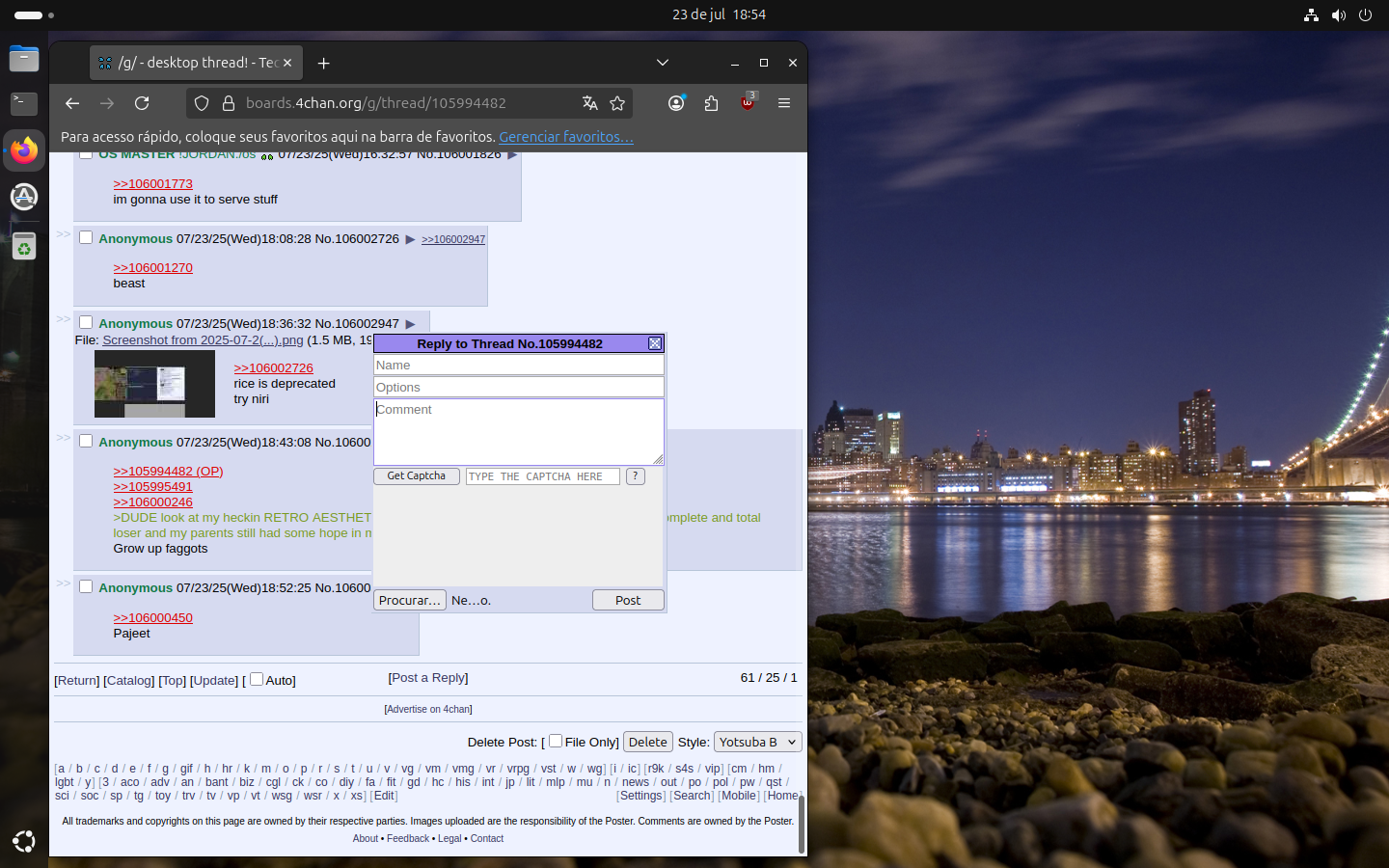Open post menu arrow for No.106002726
The image size is (1389, 868).
click(410, 239)
